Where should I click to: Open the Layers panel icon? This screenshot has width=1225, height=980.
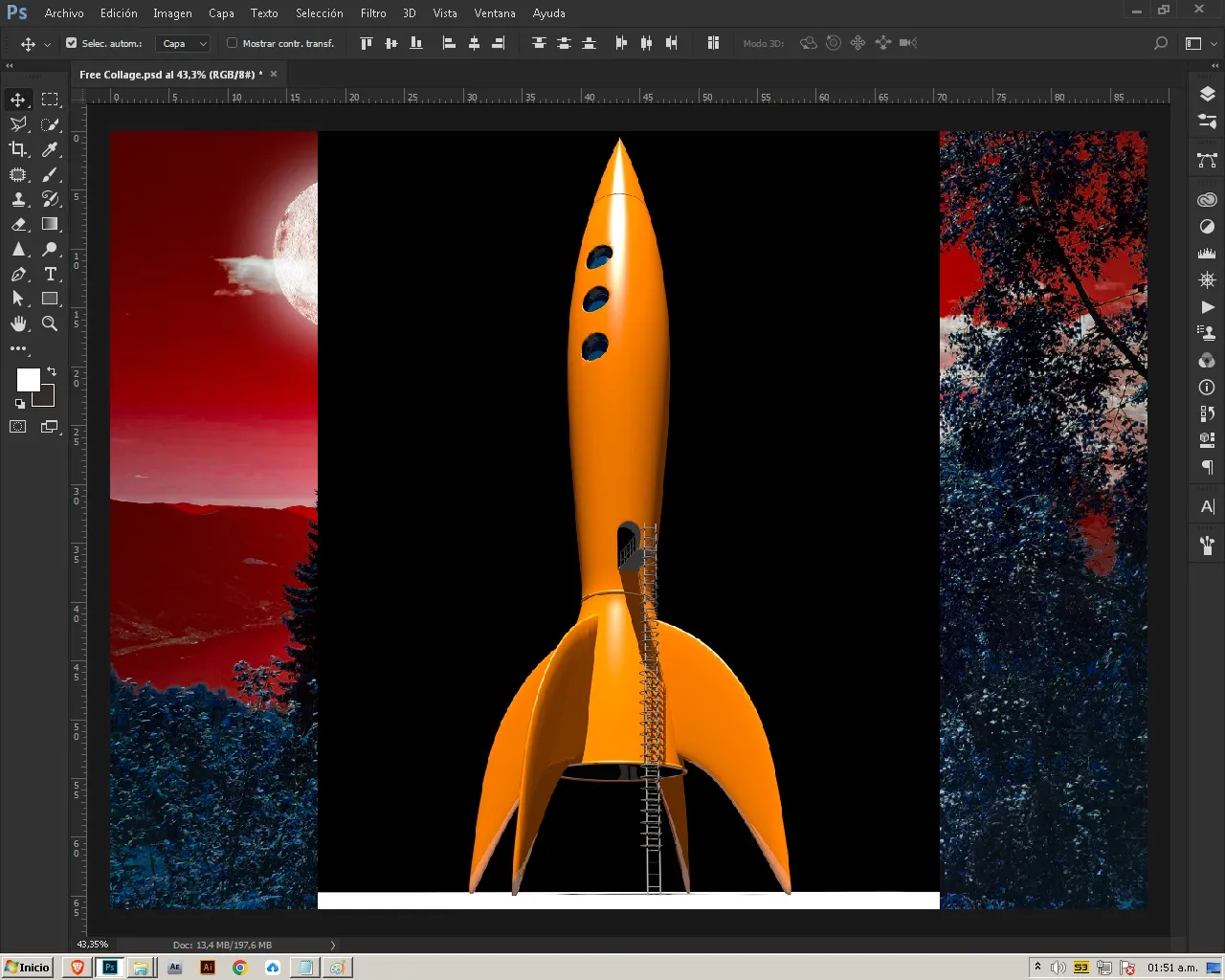click(x=1207, y=94)
